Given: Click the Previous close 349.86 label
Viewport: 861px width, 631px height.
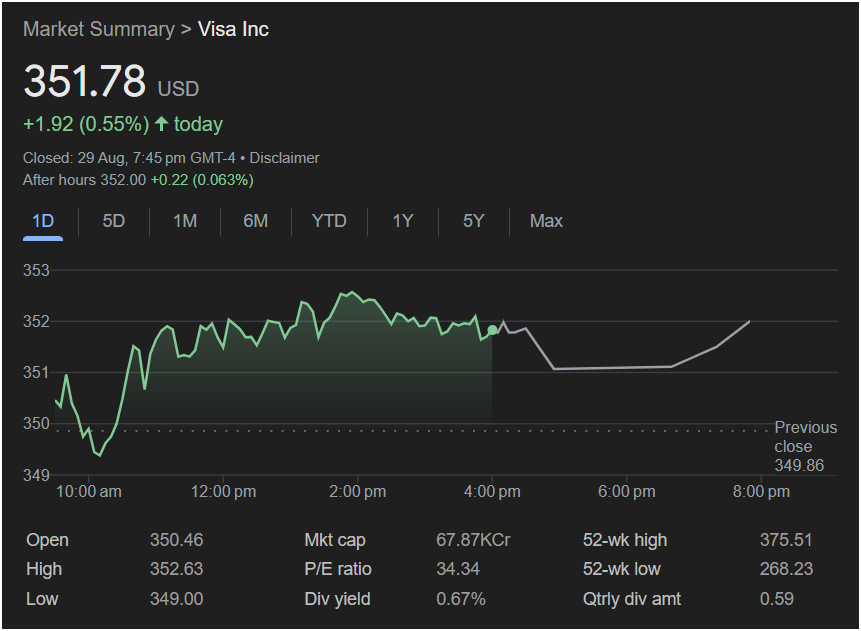Looking at the screenshot, I should click(806, 446).
